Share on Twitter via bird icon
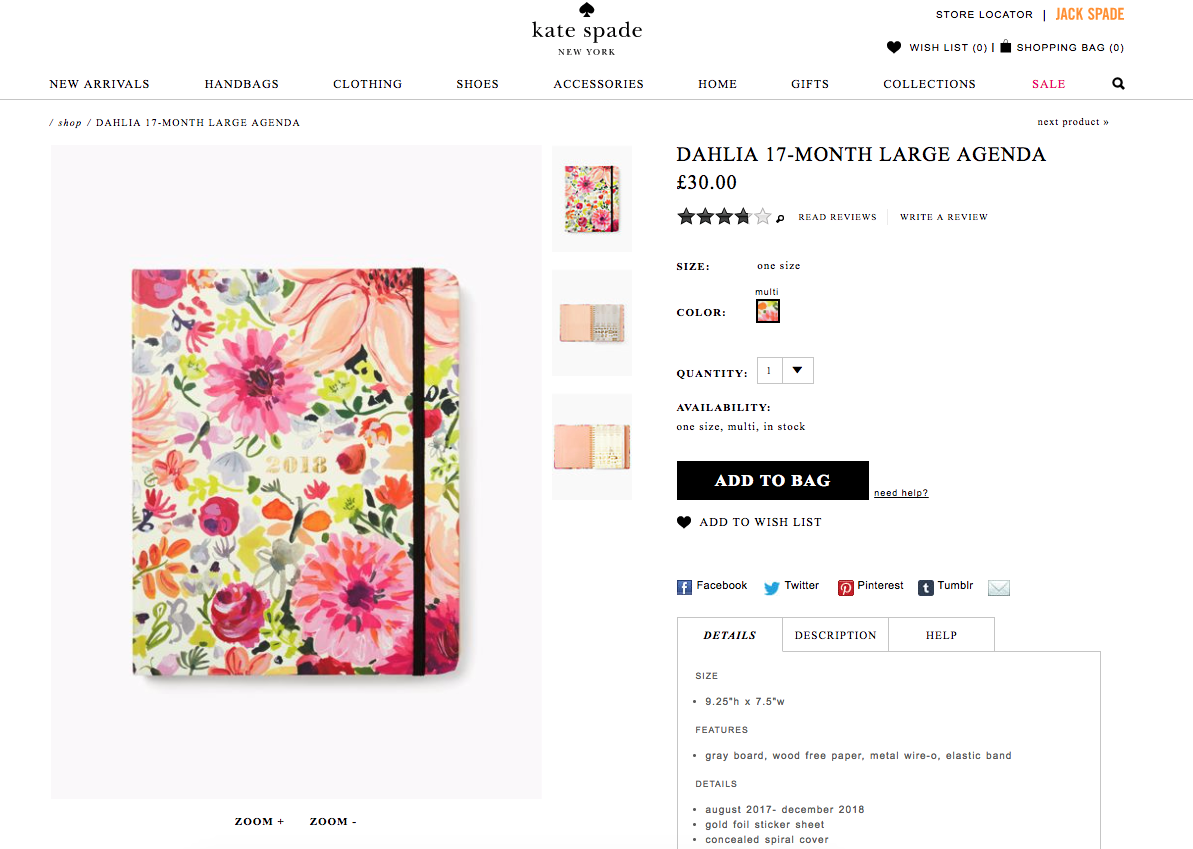Image resolution: width=1193 pixels, height=849 pixels. click(771, 588)
